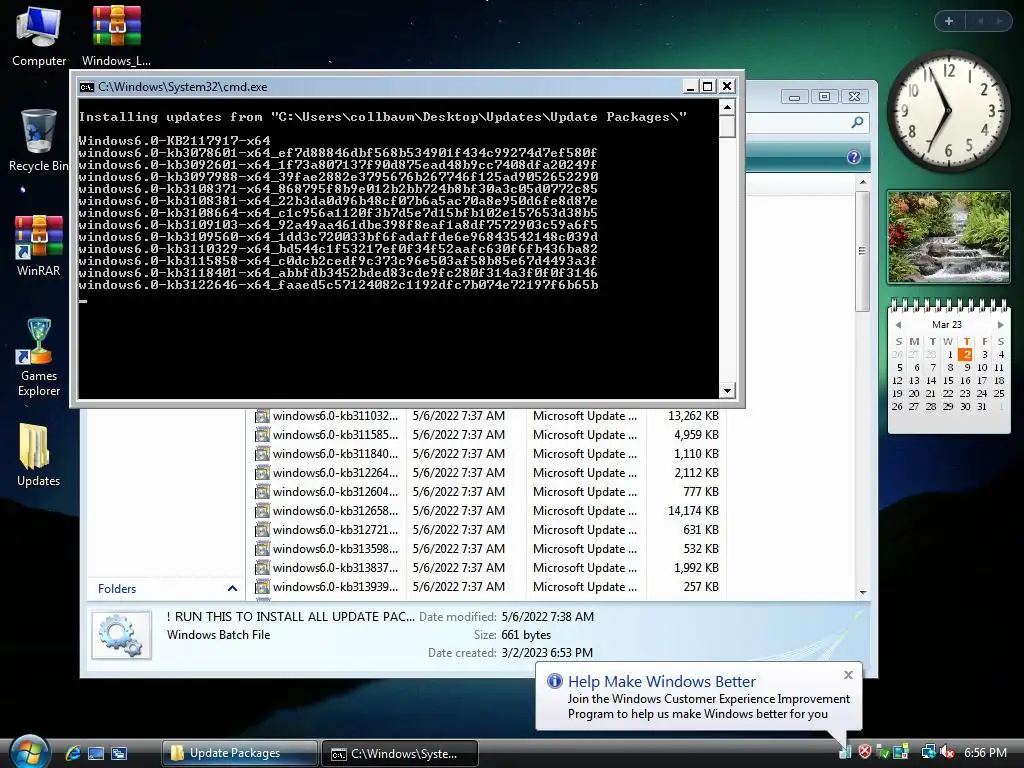Open the cmd.exe title bar system icon

(86, 87)
